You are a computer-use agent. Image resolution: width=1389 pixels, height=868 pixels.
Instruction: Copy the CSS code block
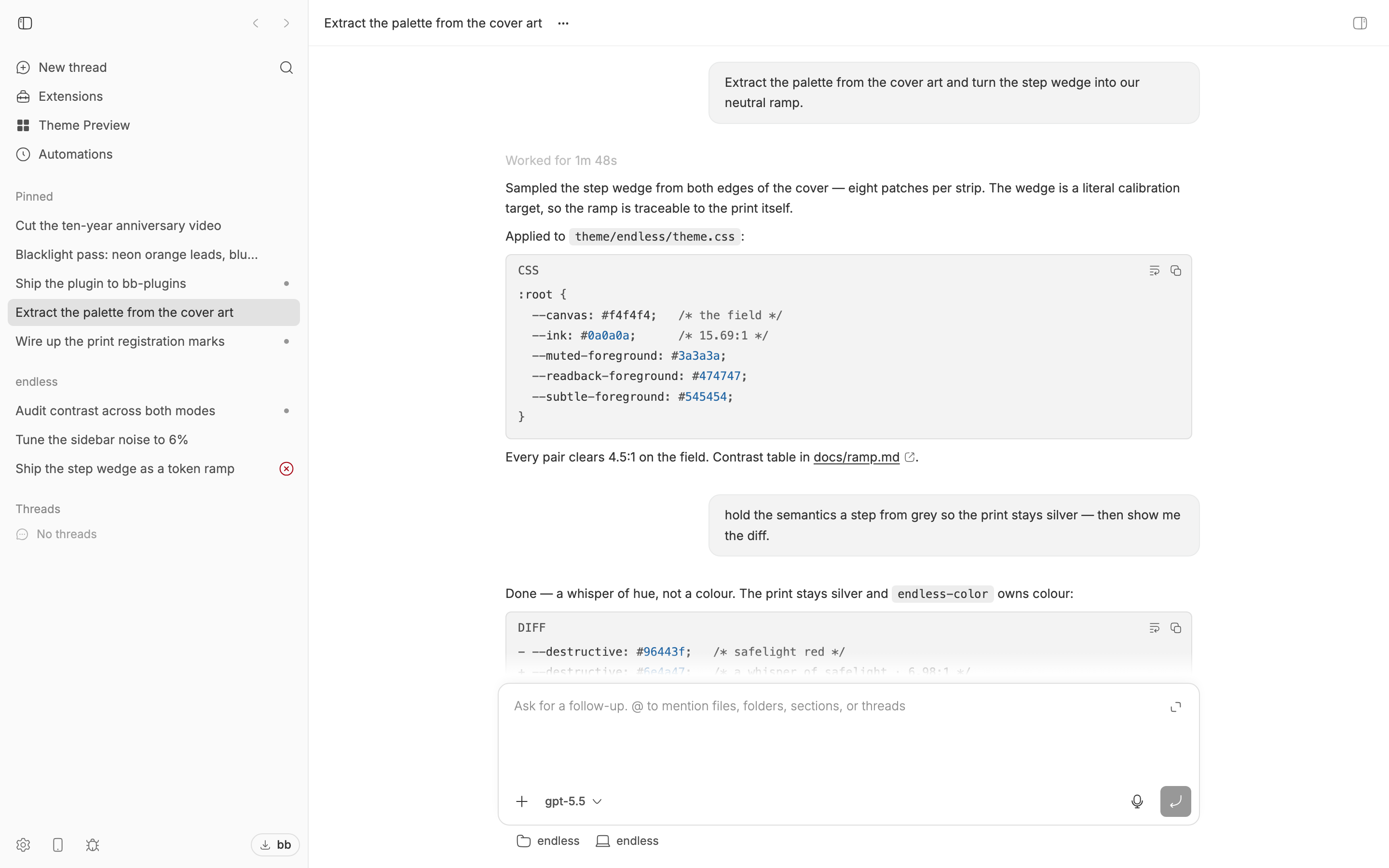[x=1175, y=271]
